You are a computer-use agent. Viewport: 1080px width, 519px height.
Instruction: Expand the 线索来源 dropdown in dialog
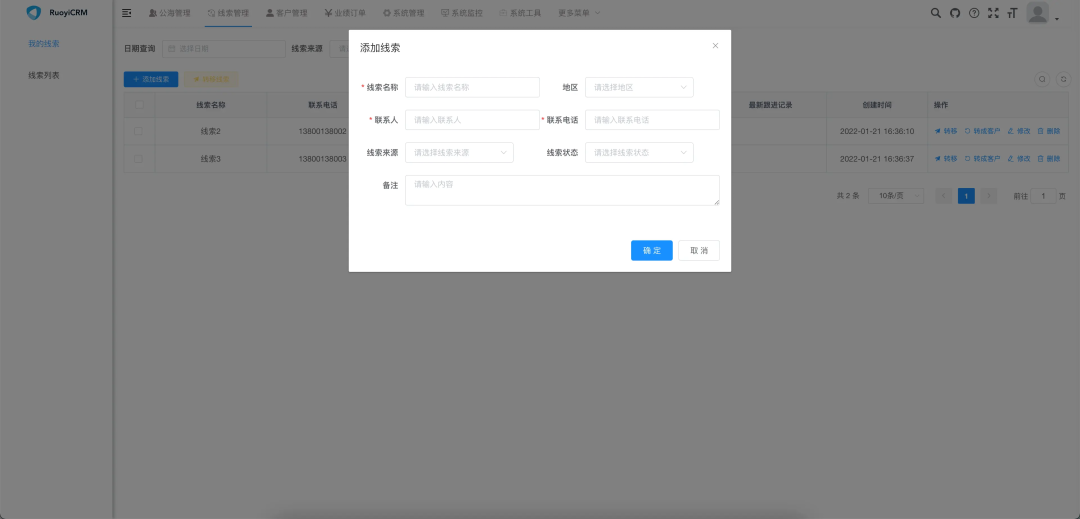click(x=459, y=153)
